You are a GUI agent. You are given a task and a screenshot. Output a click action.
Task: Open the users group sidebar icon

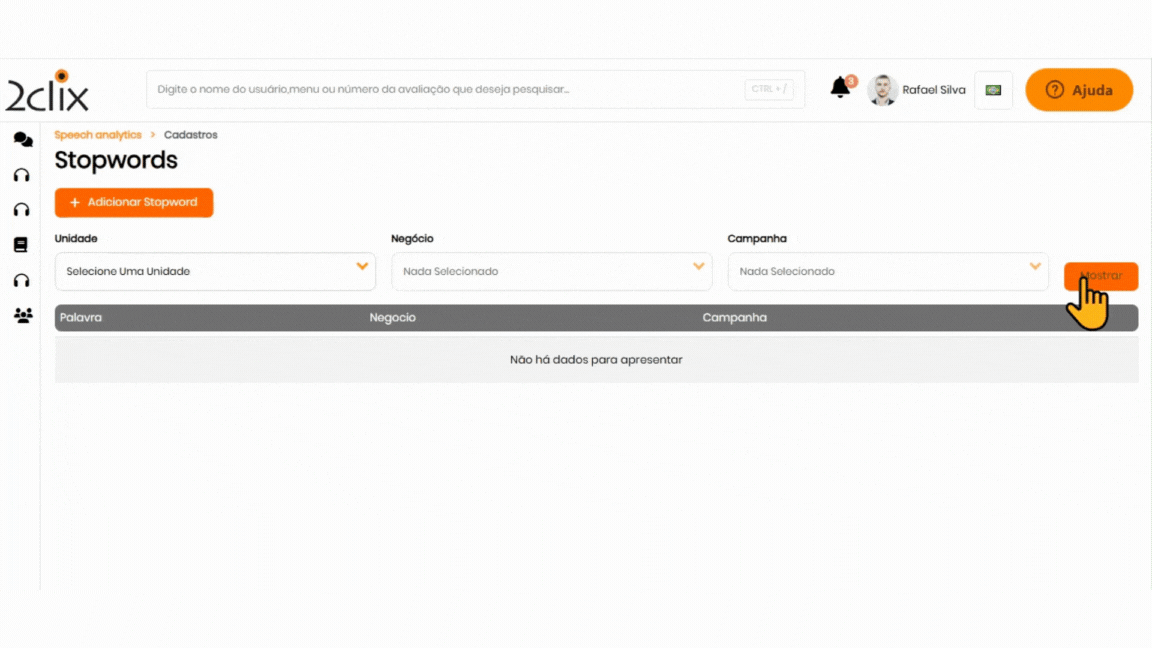click(22, 316)
